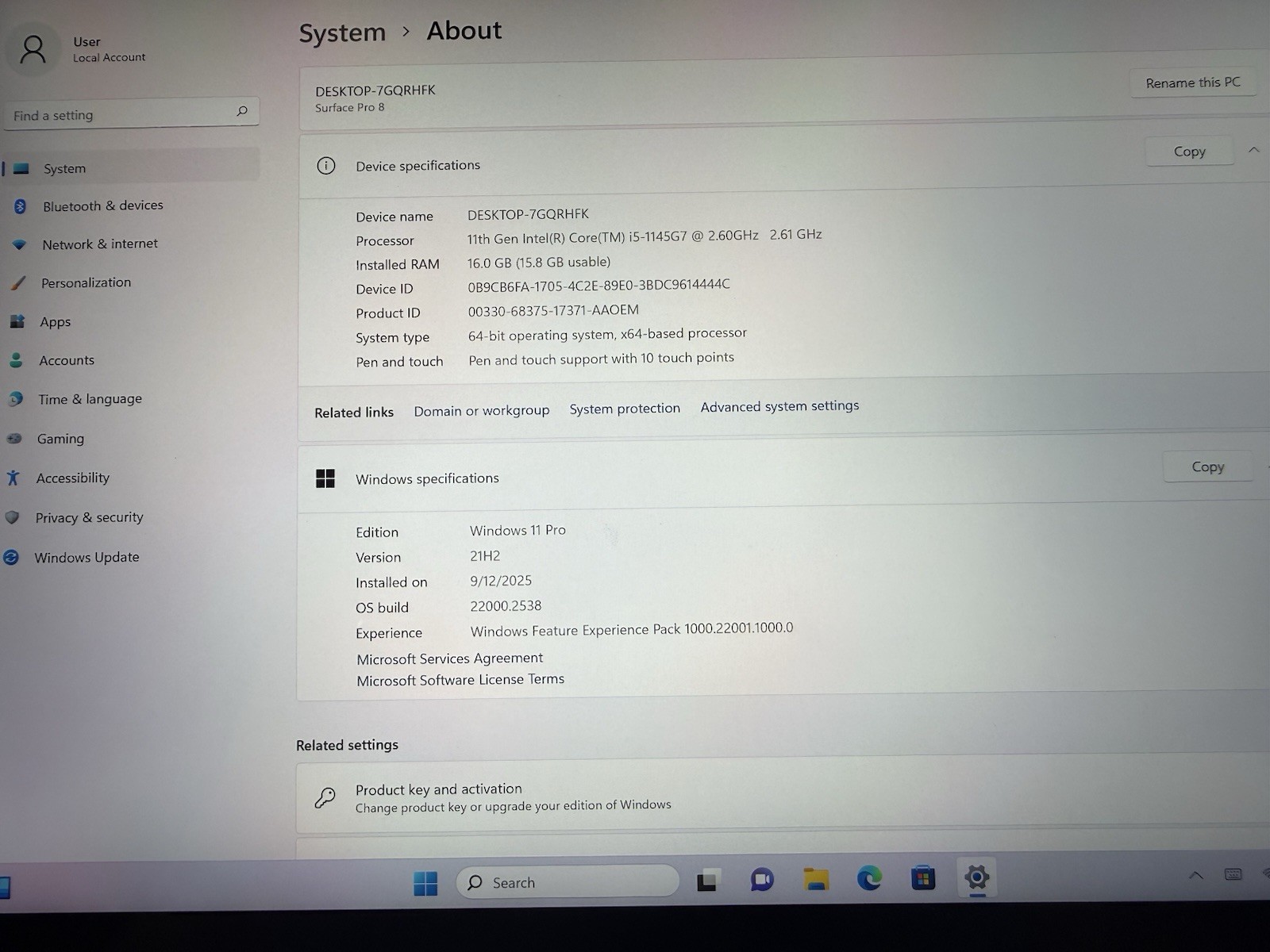Open Windows Update settings

(x=87, y=557)
